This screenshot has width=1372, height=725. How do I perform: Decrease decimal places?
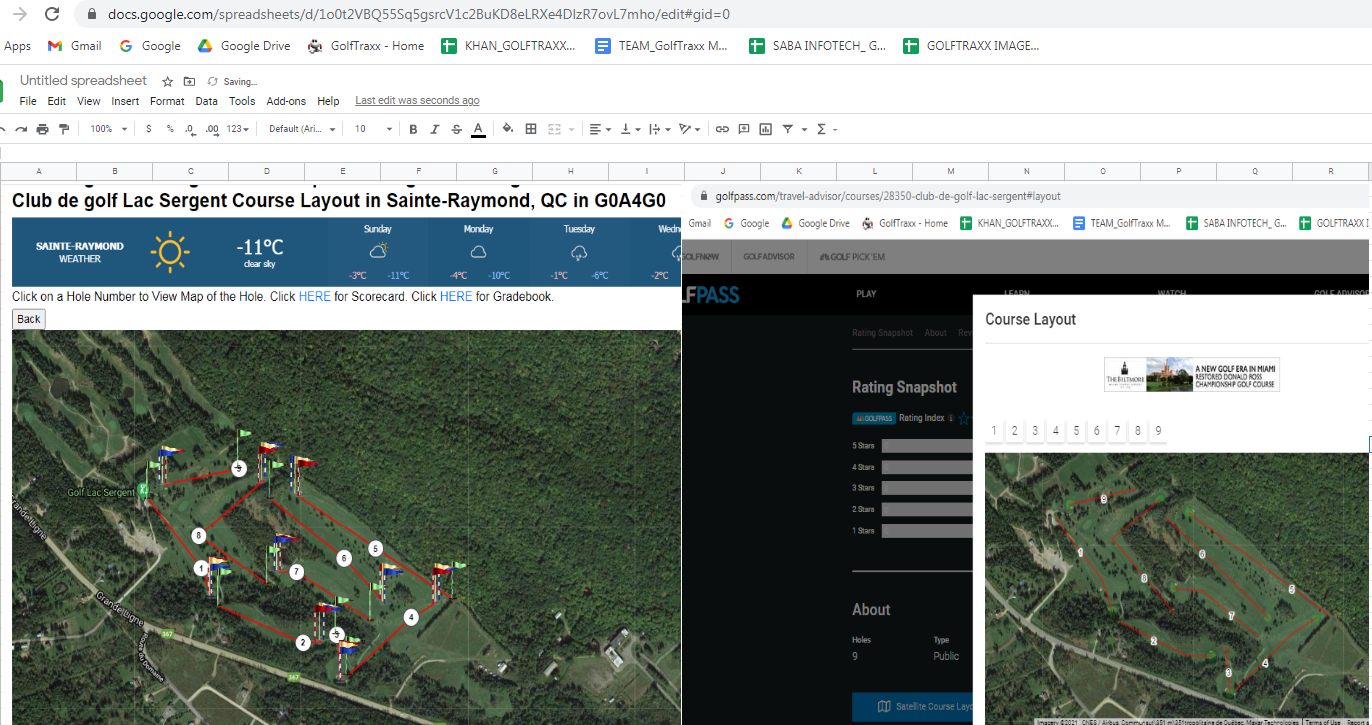(190, 129)
